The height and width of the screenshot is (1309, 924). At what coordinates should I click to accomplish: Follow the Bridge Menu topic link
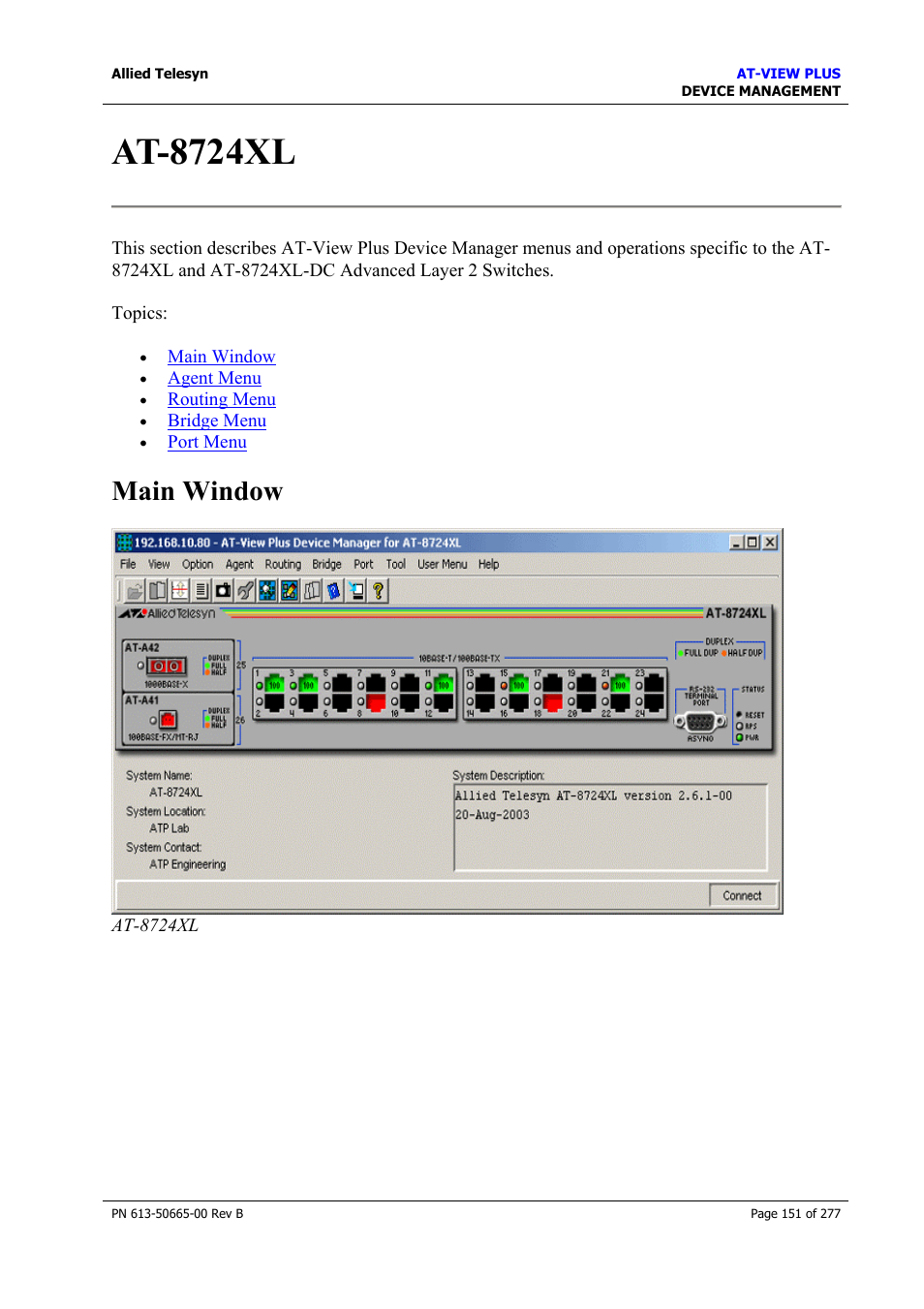(x=217, y=421)
